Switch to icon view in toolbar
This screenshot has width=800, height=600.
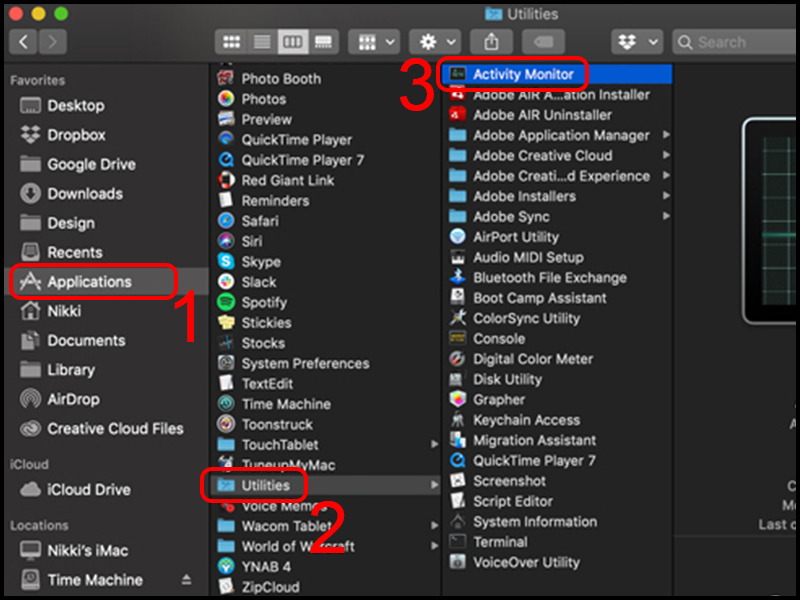pos(231,42)
